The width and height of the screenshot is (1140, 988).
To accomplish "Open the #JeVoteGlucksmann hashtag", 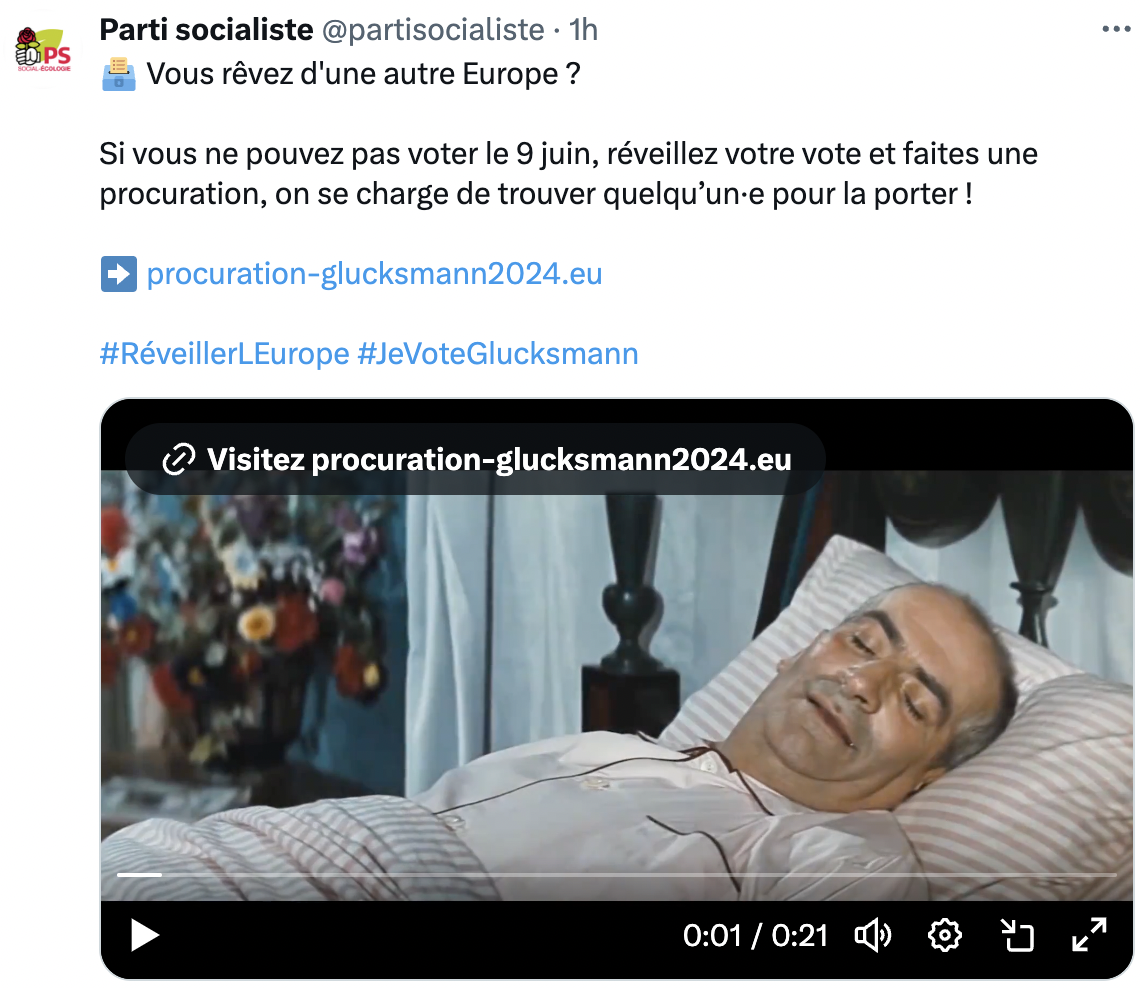I will 498,354.
